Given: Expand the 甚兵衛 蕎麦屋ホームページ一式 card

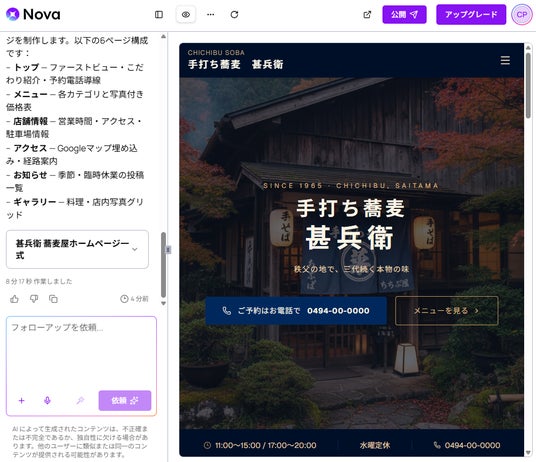Looking at the screenshot, I should tap(77, 249).
